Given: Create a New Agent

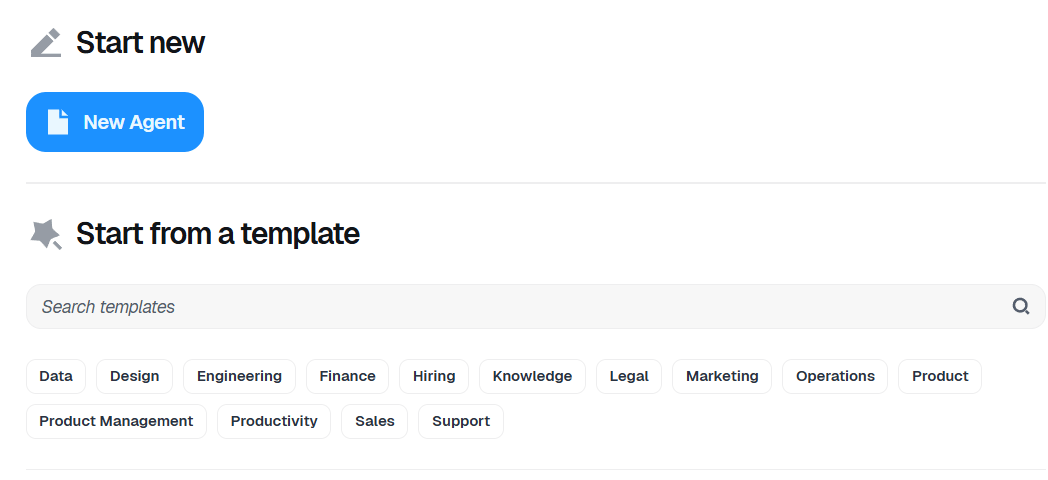Looking at the screenshot, I should coord(115,122).
